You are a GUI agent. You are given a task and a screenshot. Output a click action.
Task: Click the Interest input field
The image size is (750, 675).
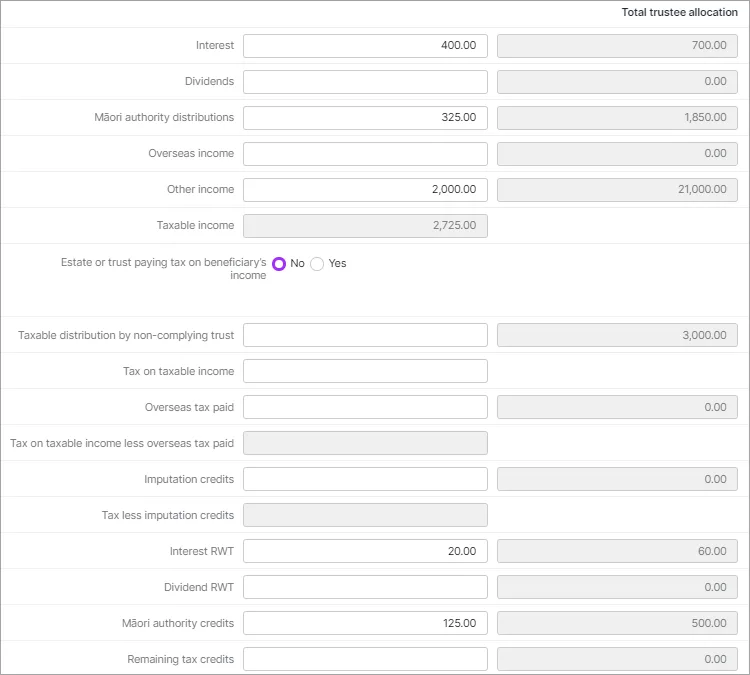click(365, 46)
